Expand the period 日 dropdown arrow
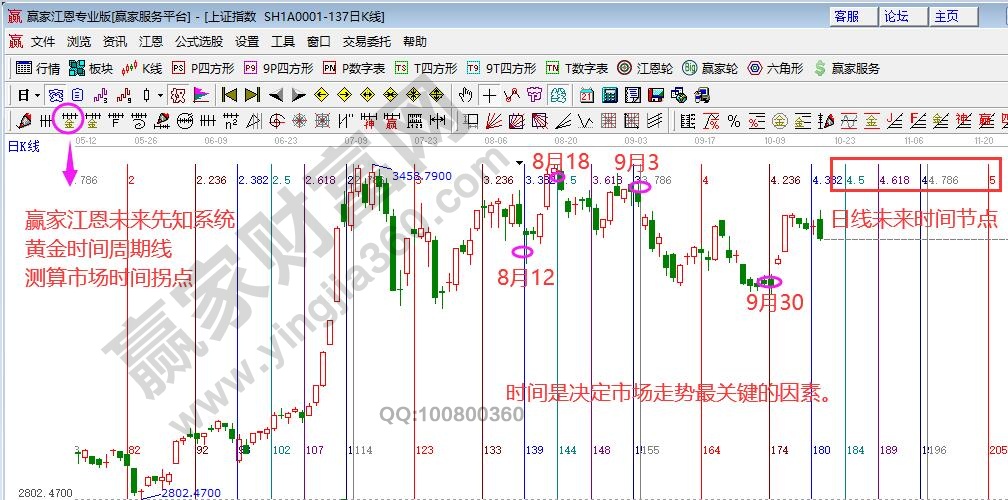This screenshot has width=1008, height=500. coord(37,95)
